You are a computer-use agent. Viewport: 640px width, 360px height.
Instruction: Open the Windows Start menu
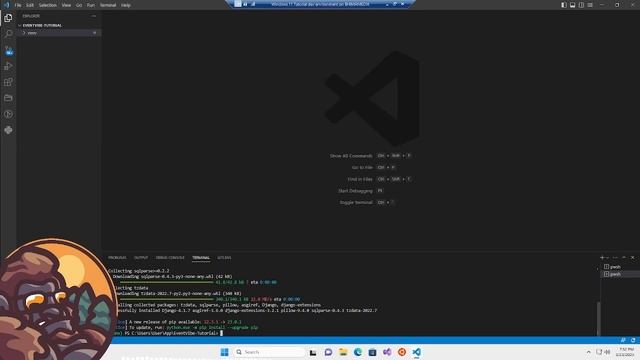pos(224,352)
